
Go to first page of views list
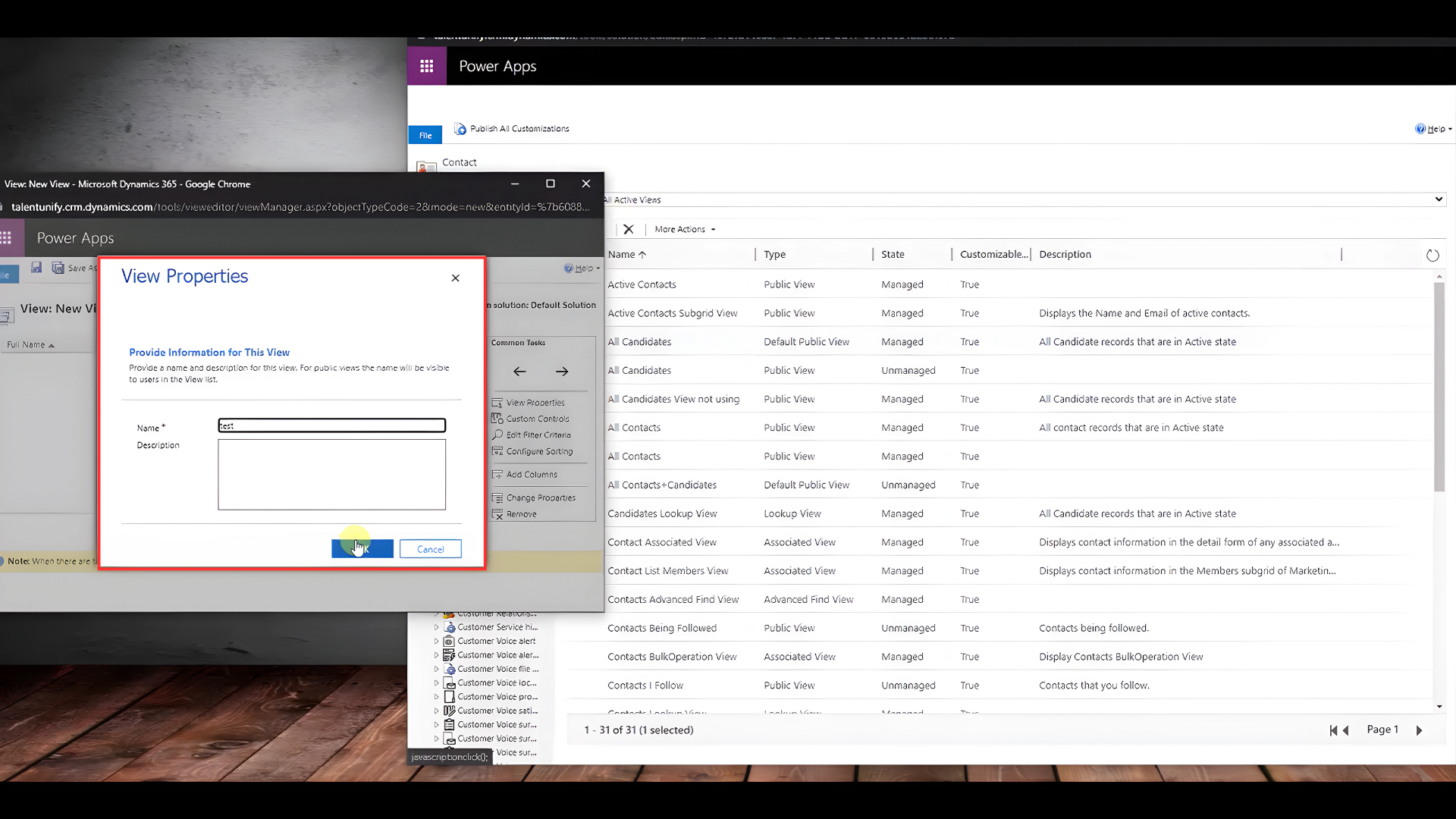[1333, 730]
